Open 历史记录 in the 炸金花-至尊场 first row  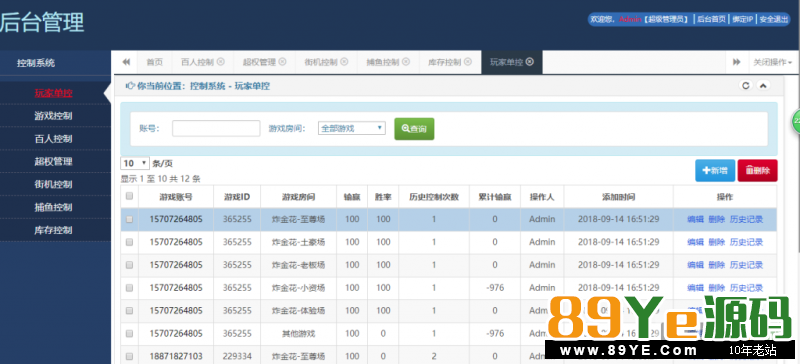tap(746, 219)
